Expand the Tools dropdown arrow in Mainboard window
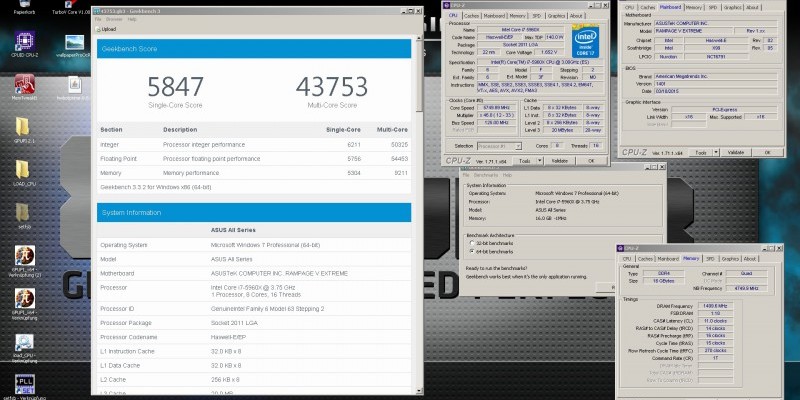Image resolution: width=800 pixels, height=400 pixels. pyautogui.click(x=716, y=152)
